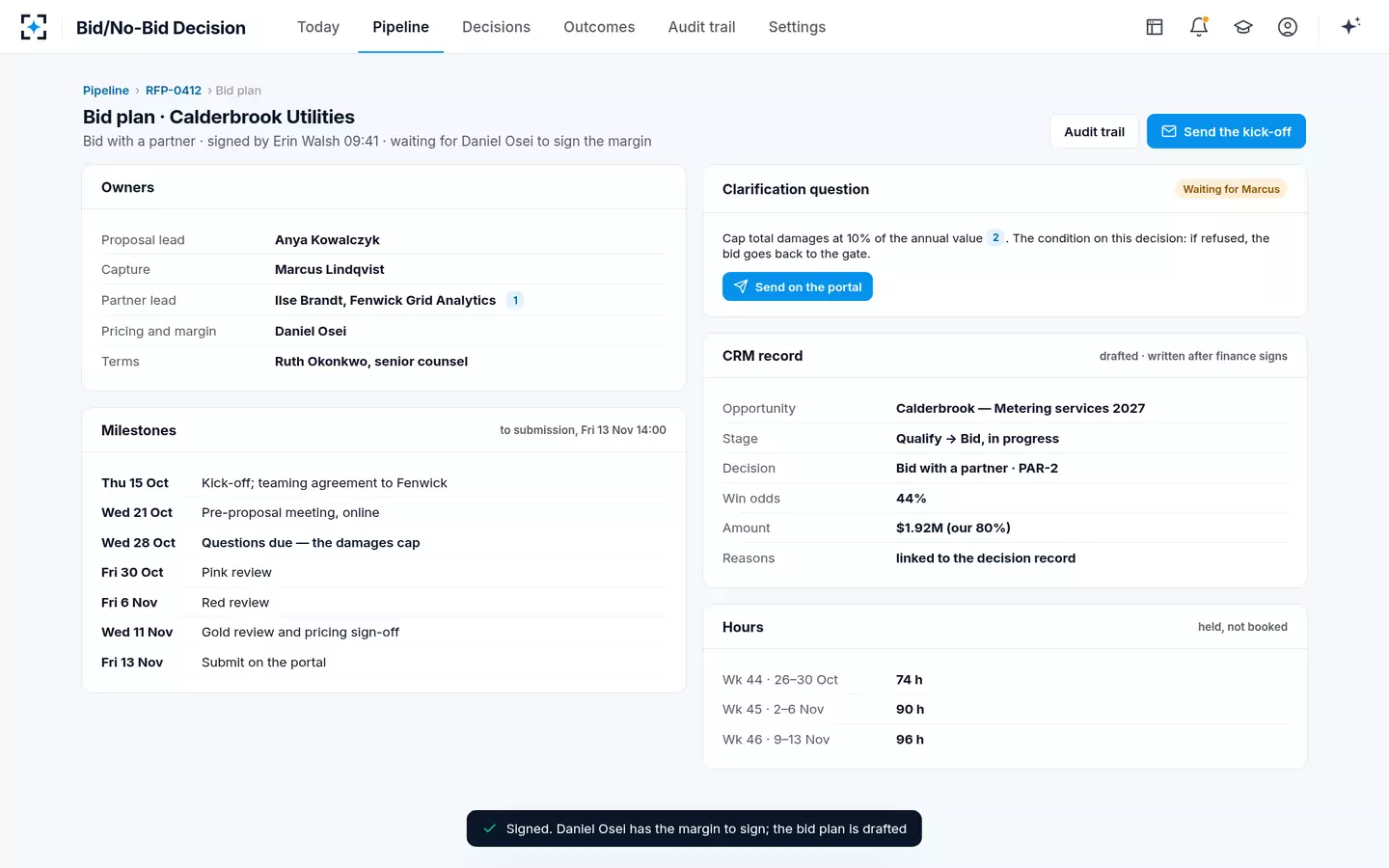Image resolution: width=1389 pixels, height=868 pixels.
Task: Open the Settings tab
Action: click(x=797, y=27)
